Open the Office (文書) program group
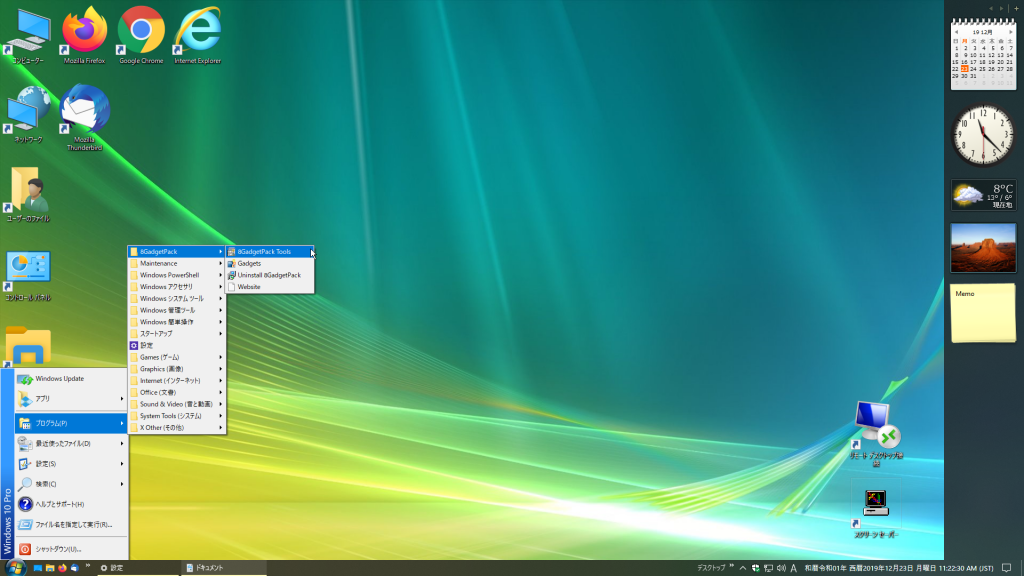 (x=176, y=392)
